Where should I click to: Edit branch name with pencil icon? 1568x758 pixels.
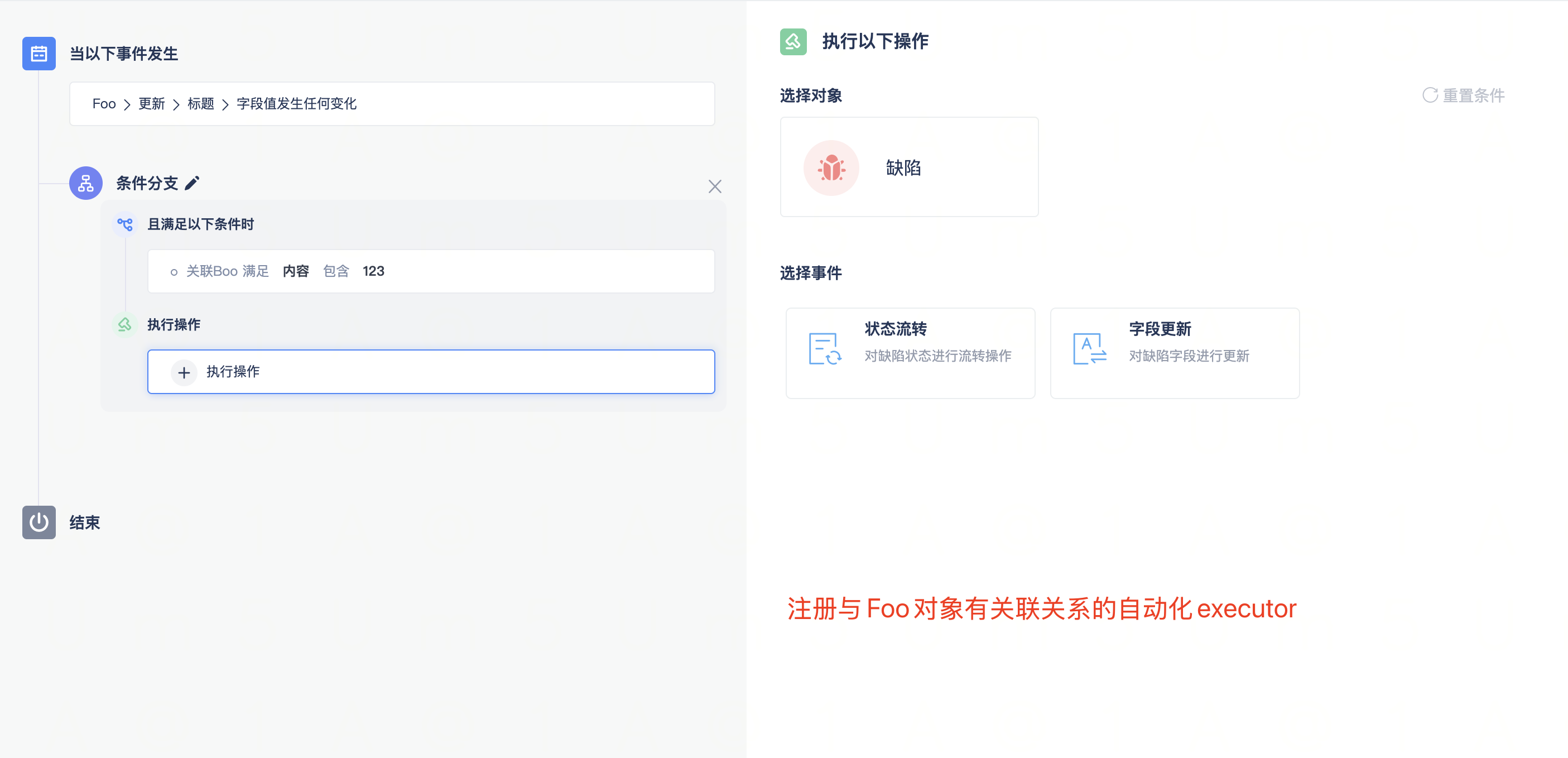click(193, 183)
